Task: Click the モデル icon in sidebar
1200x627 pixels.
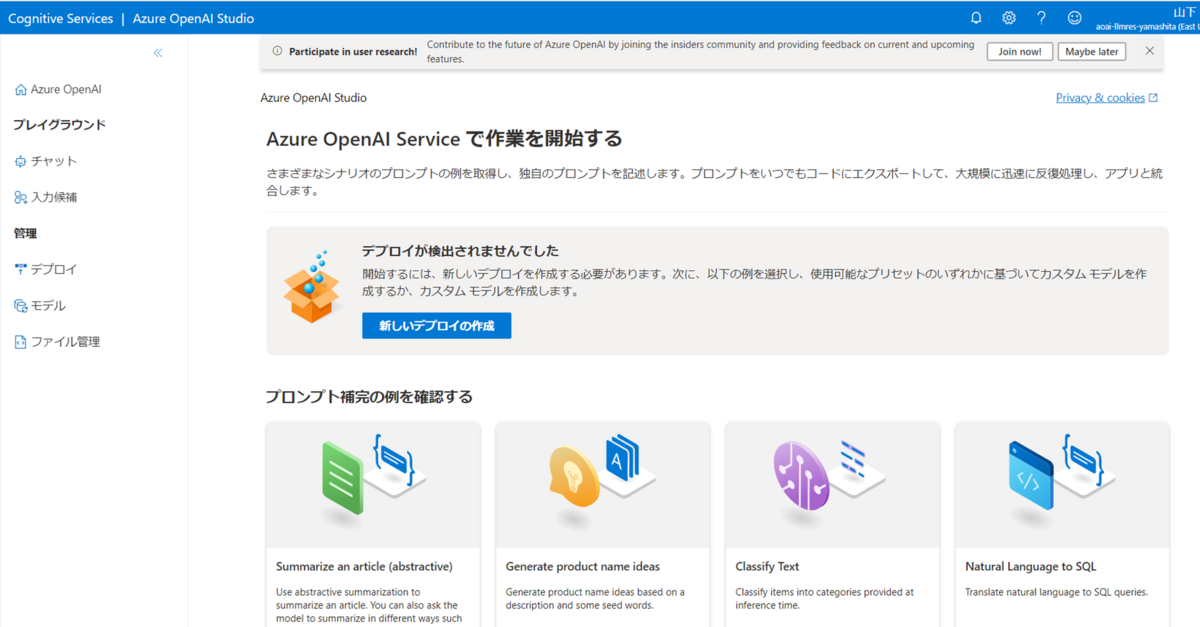Action: tap(21, 306)
